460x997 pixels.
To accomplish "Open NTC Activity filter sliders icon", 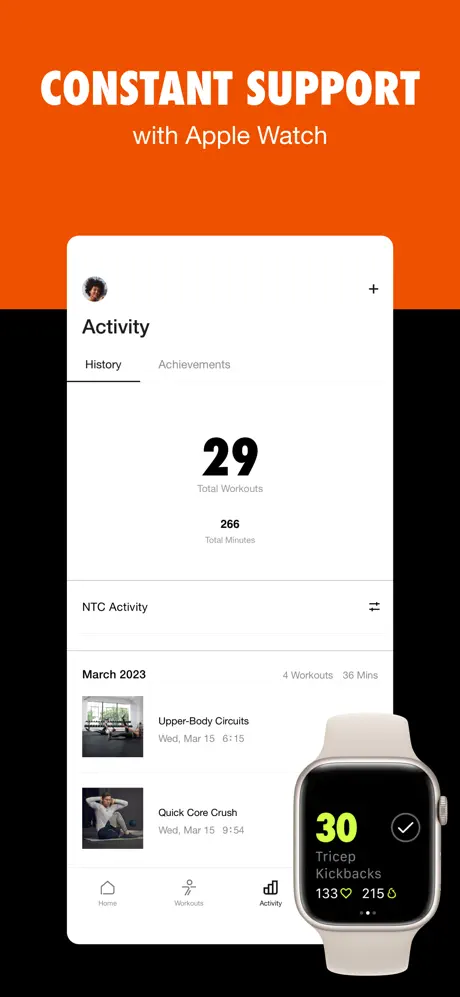I will pyautogui.click(x=374, y=607).
